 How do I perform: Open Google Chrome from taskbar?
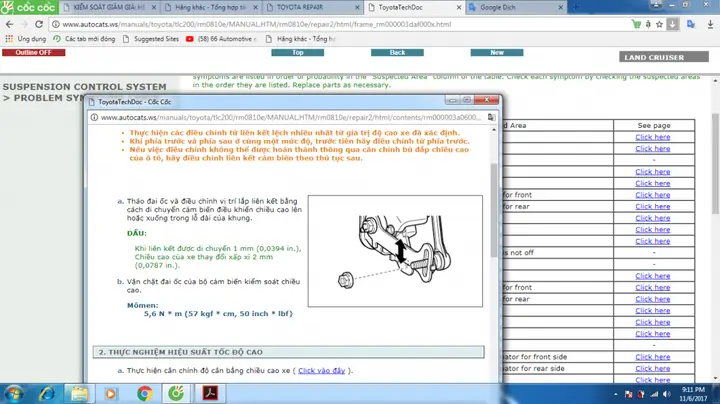tap(144, 394)
